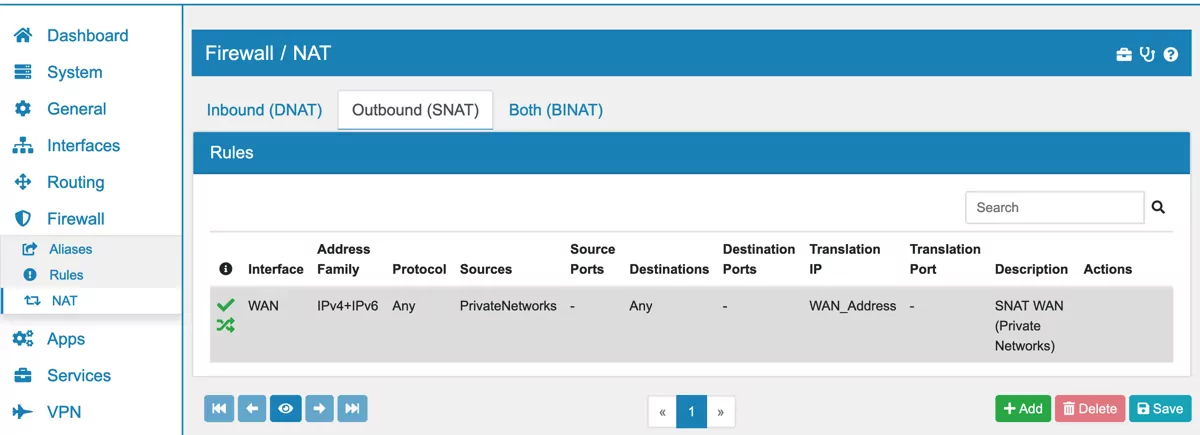1200x435 pixels.
Task: Toggle the green checkmark on the WAN rule
Action: tap(225, 305)
